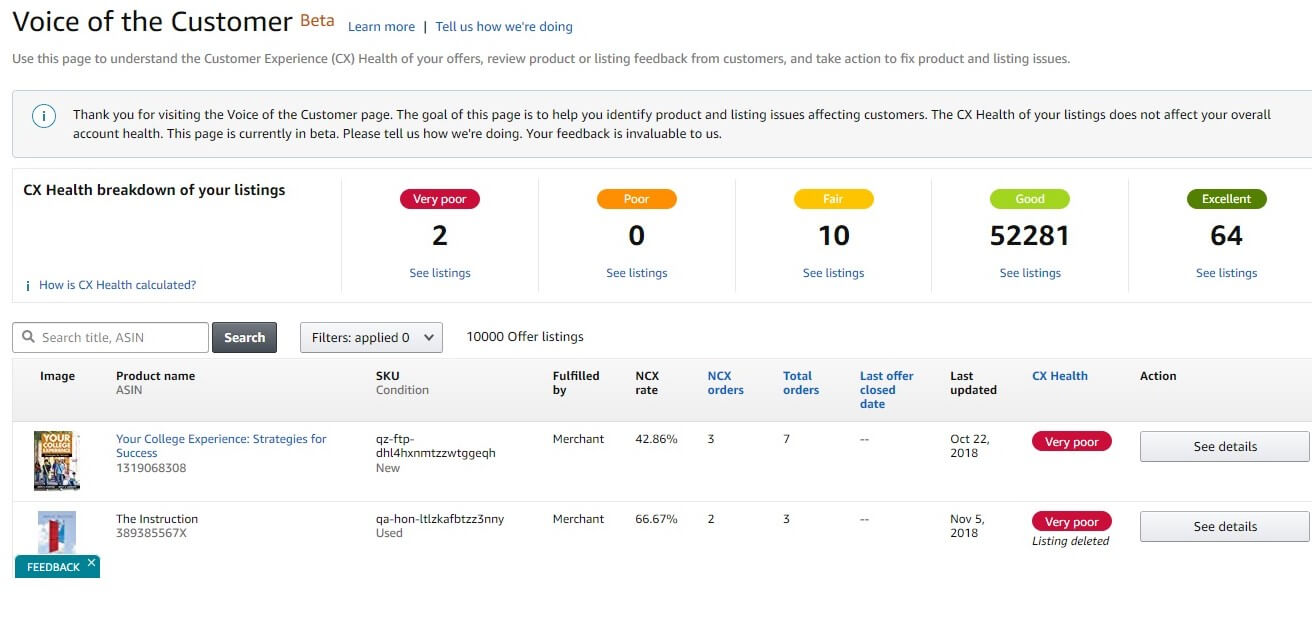Viewport: 1312px width, 617px height.
Task: Open the Filters dropdown
Action: click(371, 337)
